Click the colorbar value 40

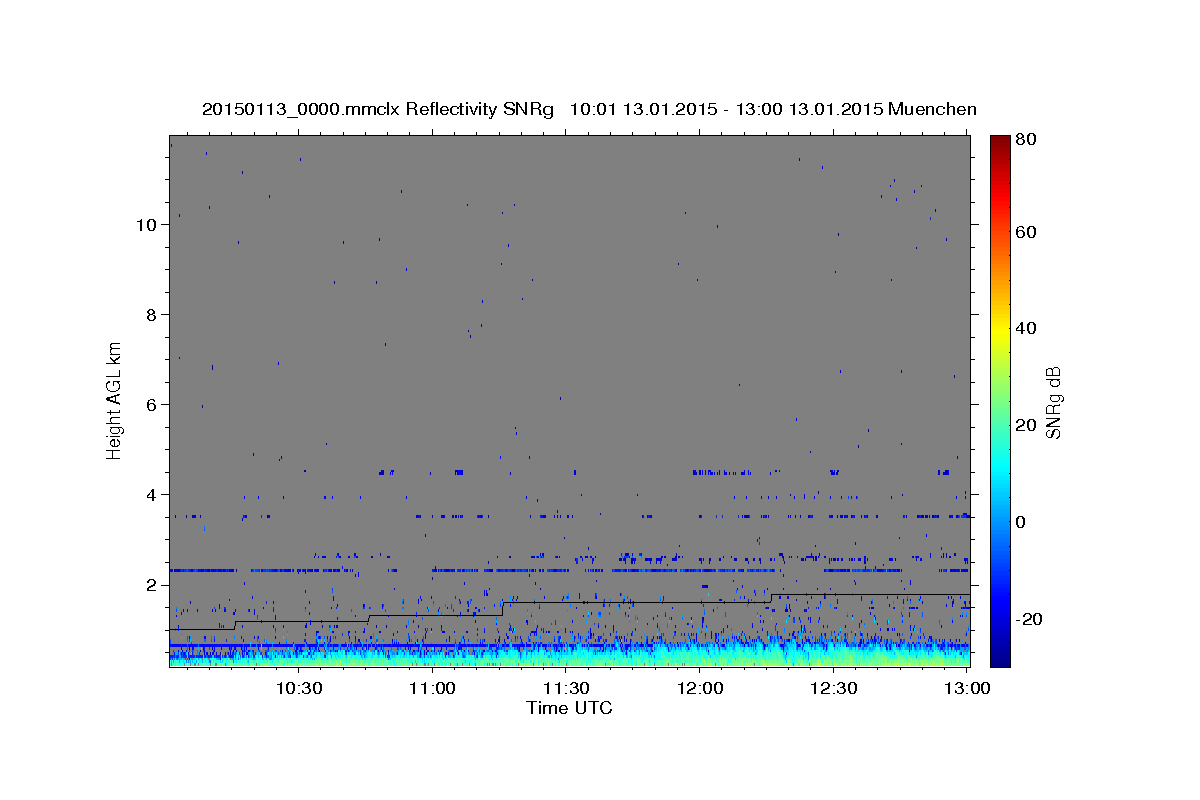tap(1025, 328)
